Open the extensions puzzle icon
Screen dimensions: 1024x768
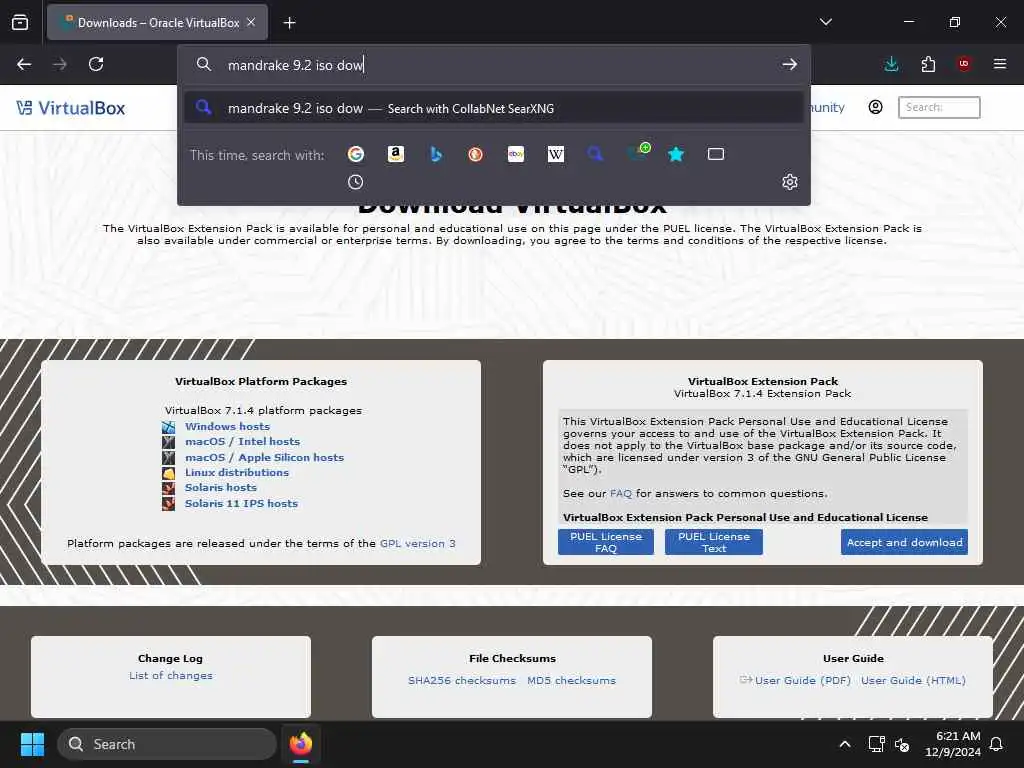[928, 64]
